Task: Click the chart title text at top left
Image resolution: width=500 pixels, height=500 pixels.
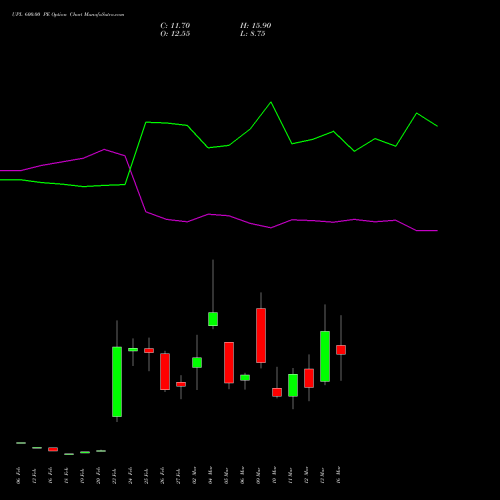Action: pyautogui.click(x=68, y=15)
